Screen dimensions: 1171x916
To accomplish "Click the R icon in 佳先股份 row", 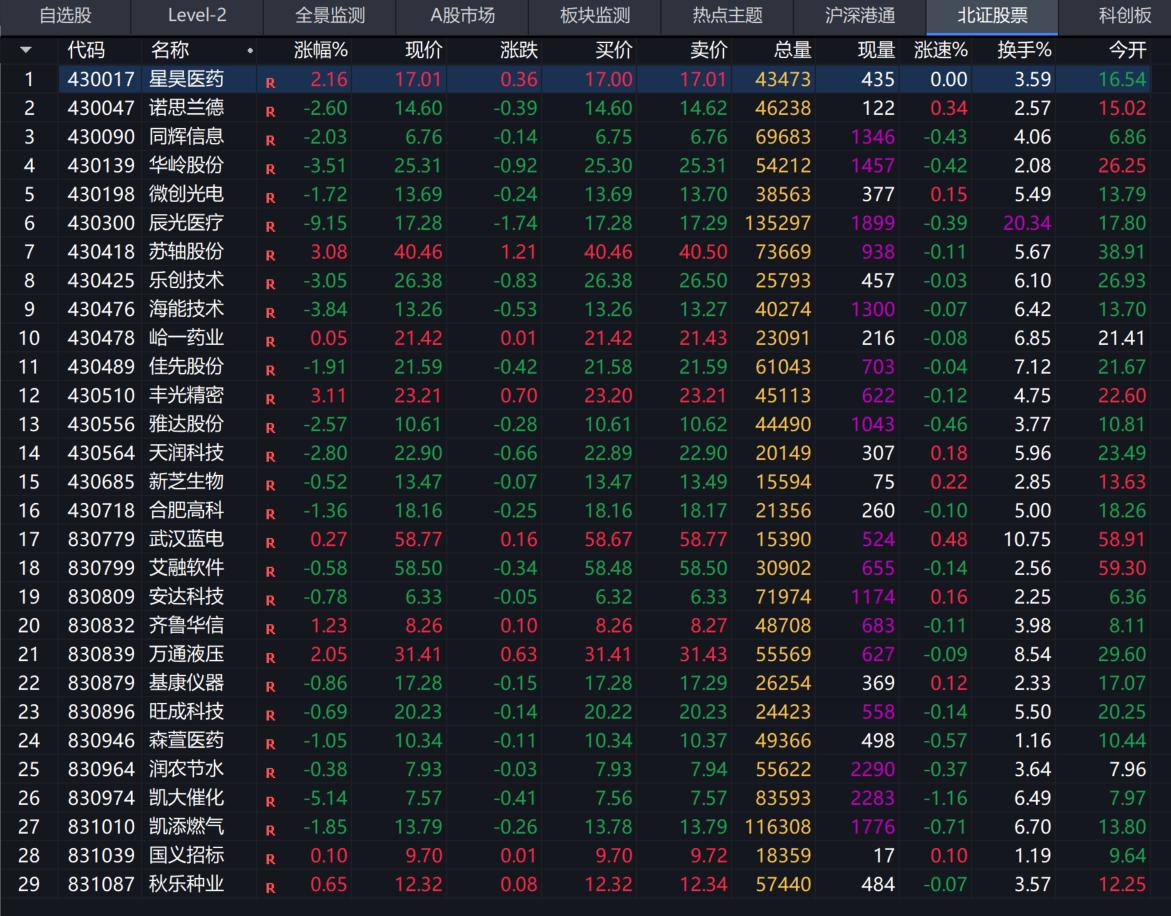I will [x=270, y=370].
